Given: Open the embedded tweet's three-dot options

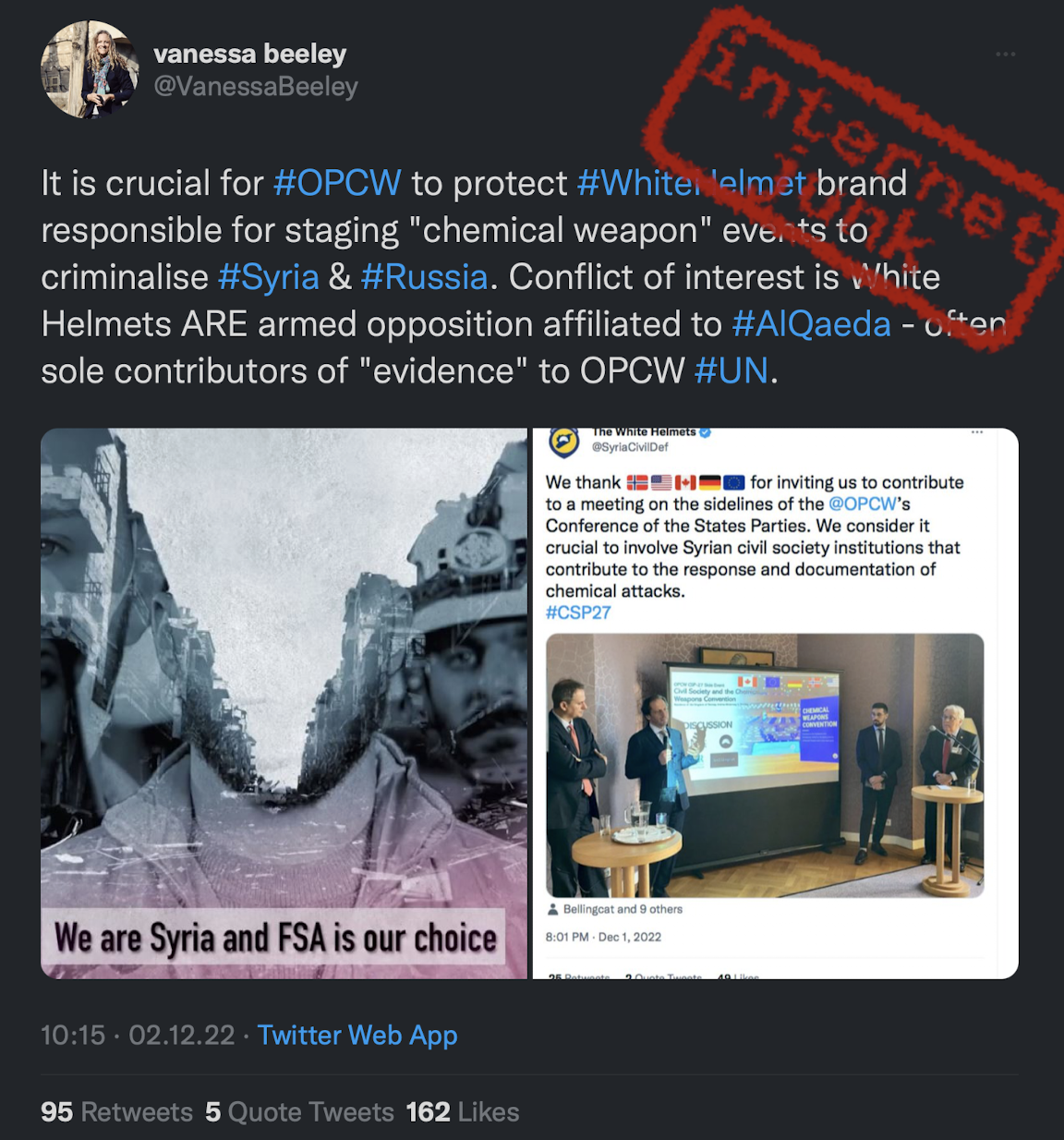Looking at the screenshot, I should [x=977, y=432].
